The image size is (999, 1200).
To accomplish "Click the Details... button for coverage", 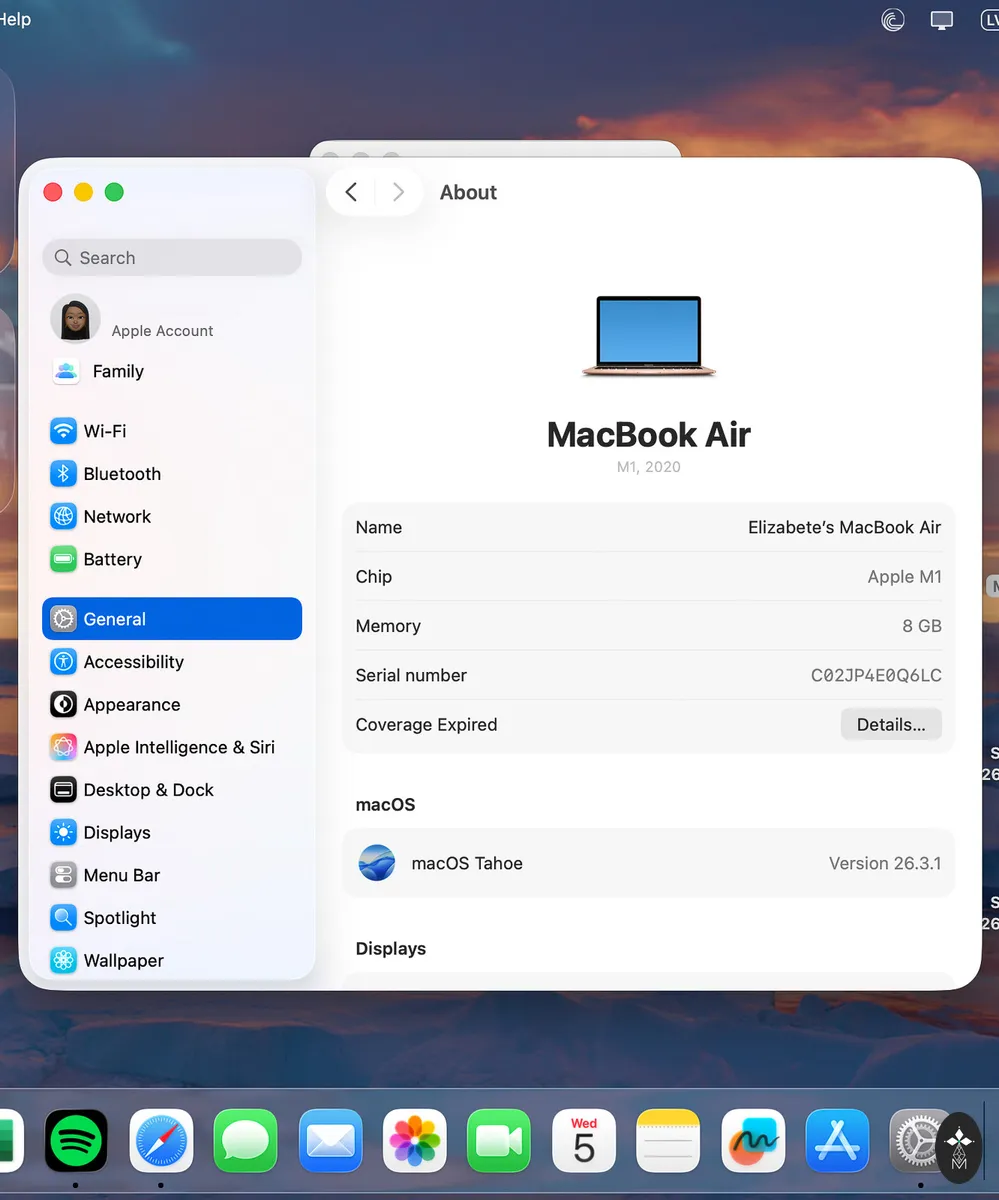I will tap(891, 725).
